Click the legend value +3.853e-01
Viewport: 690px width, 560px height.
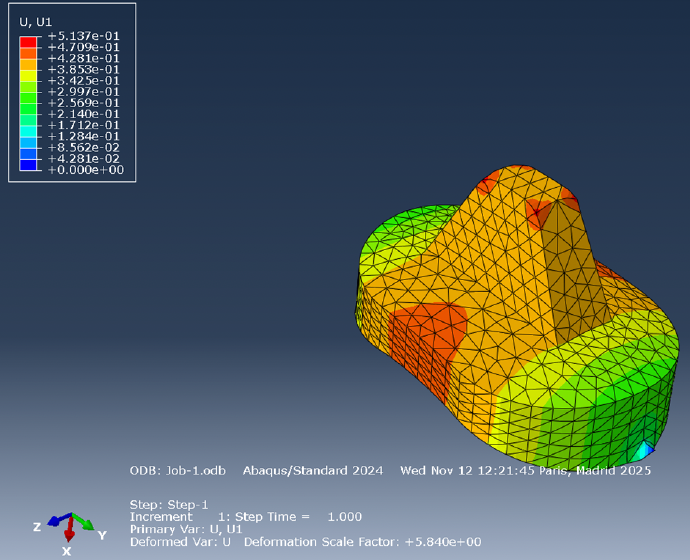coord(84,70)
